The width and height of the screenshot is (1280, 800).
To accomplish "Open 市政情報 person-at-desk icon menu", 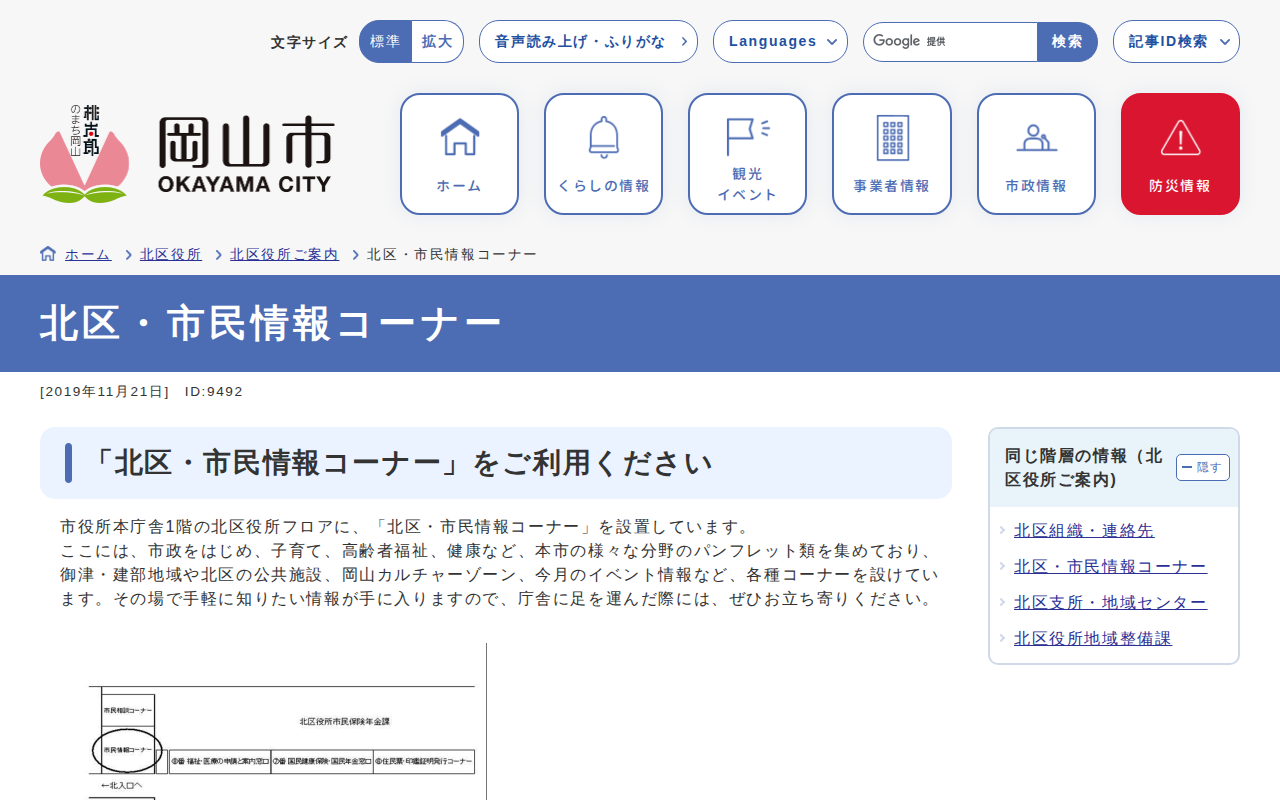I will pyautogui.click(x=1036, y=154).
